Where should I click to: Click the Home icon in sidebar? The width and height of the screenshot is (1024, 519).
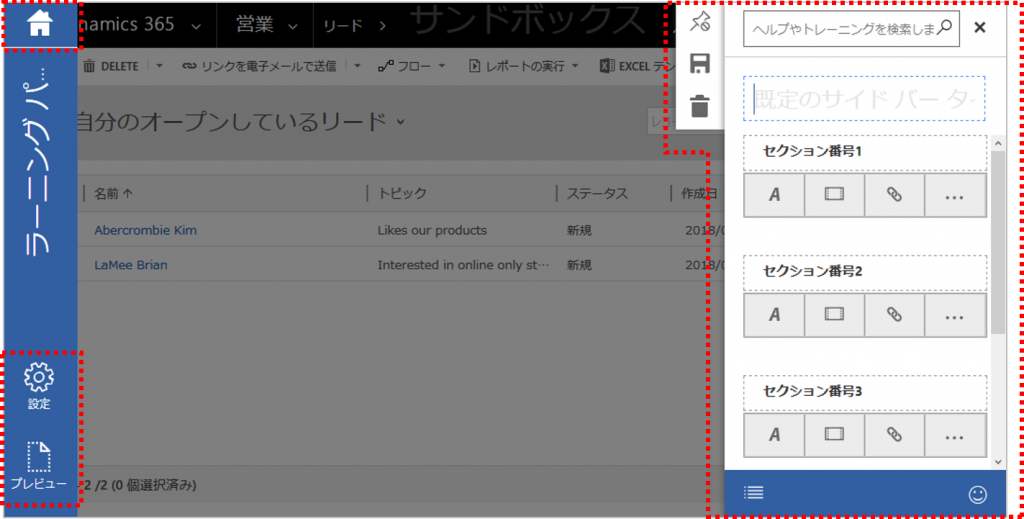39,26
